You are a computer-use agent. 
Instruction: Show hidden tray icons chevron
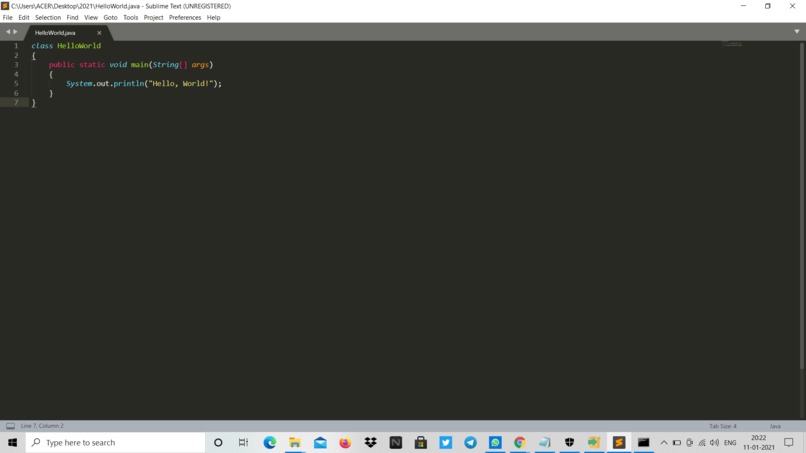tap(664, 442)
